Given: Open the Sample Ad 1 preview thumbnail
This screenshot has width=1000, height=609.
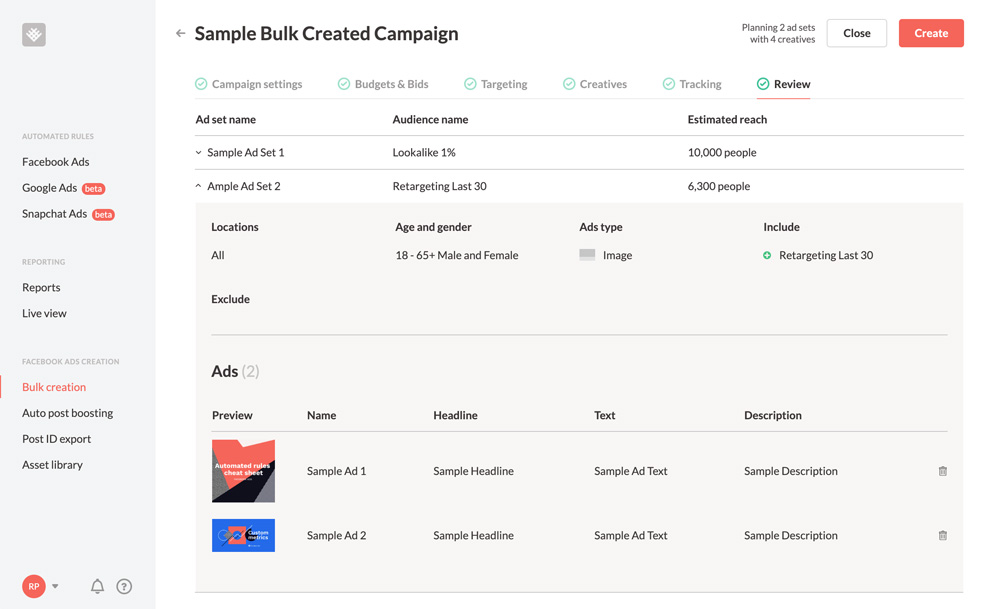Looking at the screenshot, I should tap(243, 471).
